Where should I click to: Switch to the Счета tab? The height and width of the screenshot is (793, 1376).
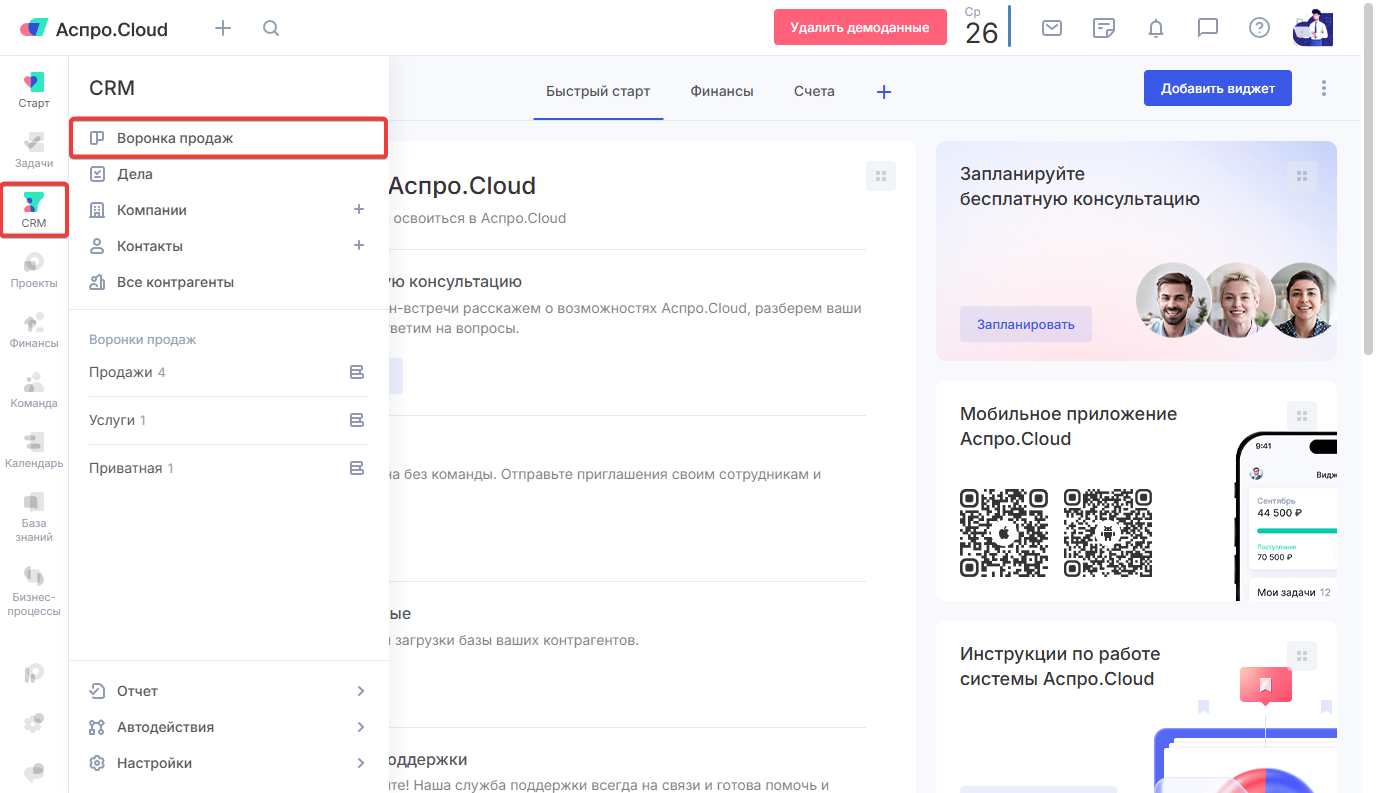[x=814, y=91]
